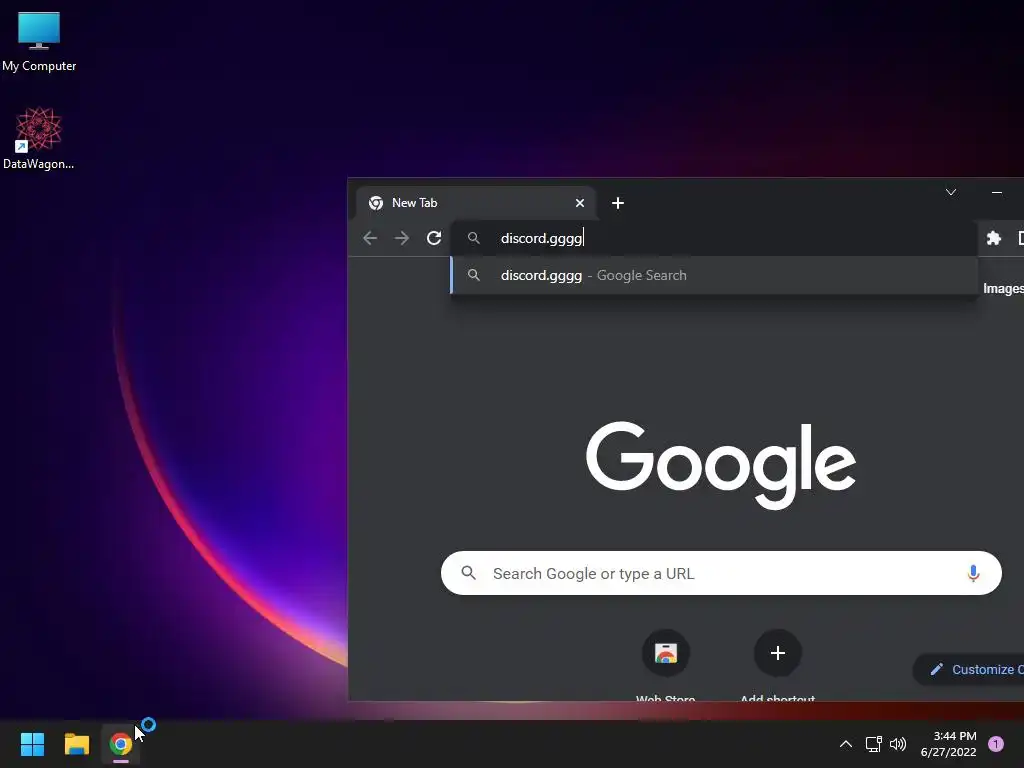Open the tab search chevron

951,192
